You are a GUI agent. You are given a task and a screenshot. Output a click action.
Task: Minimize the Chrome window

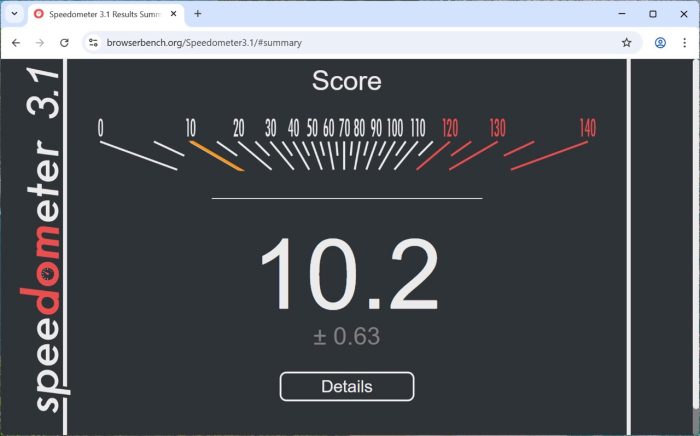621,14
